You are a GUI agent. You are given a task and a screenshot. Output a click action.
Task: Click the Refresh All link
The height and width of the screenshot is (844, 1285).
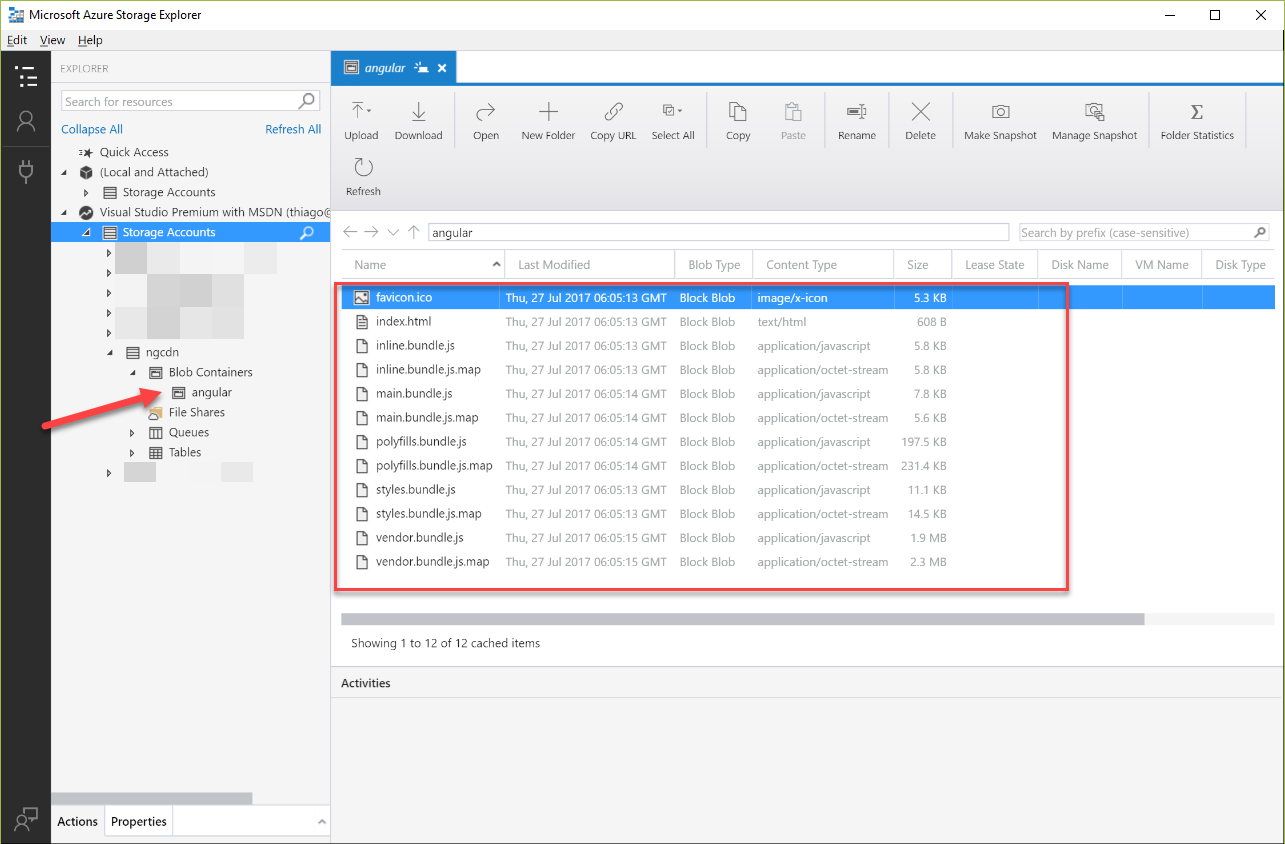coord(293,129)
